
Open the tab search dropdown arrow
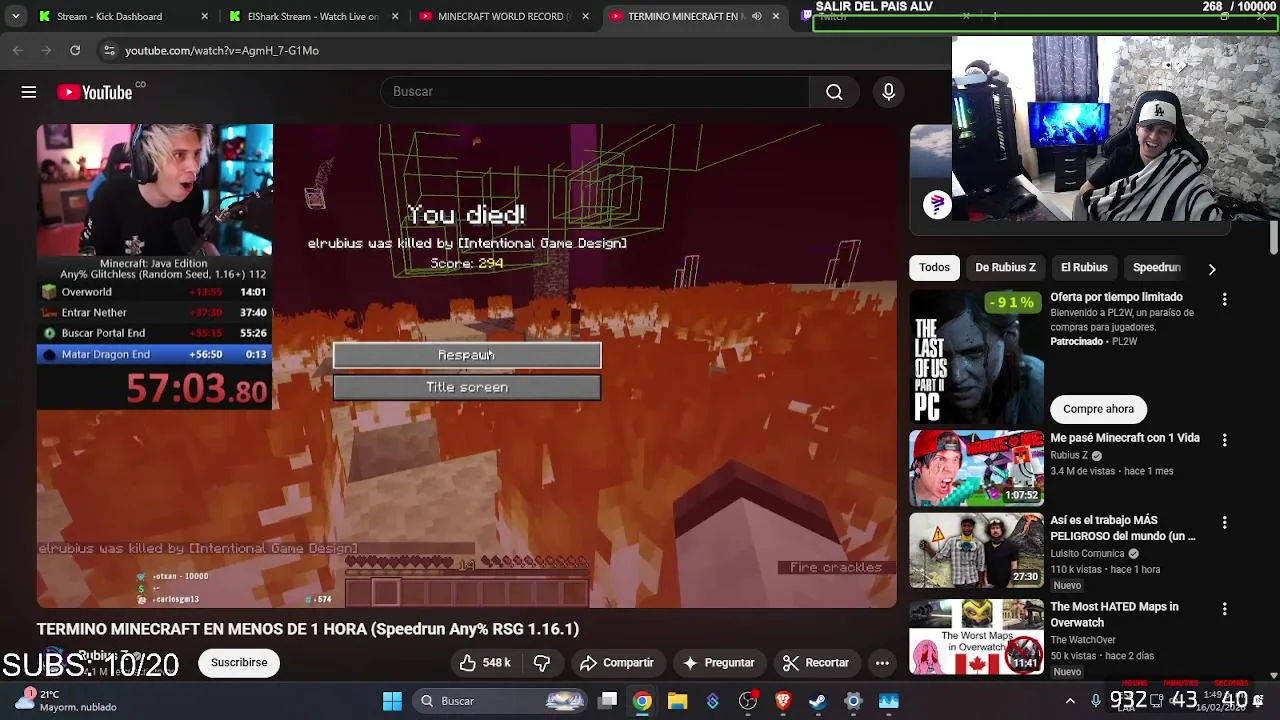click(x=15, y=16)
